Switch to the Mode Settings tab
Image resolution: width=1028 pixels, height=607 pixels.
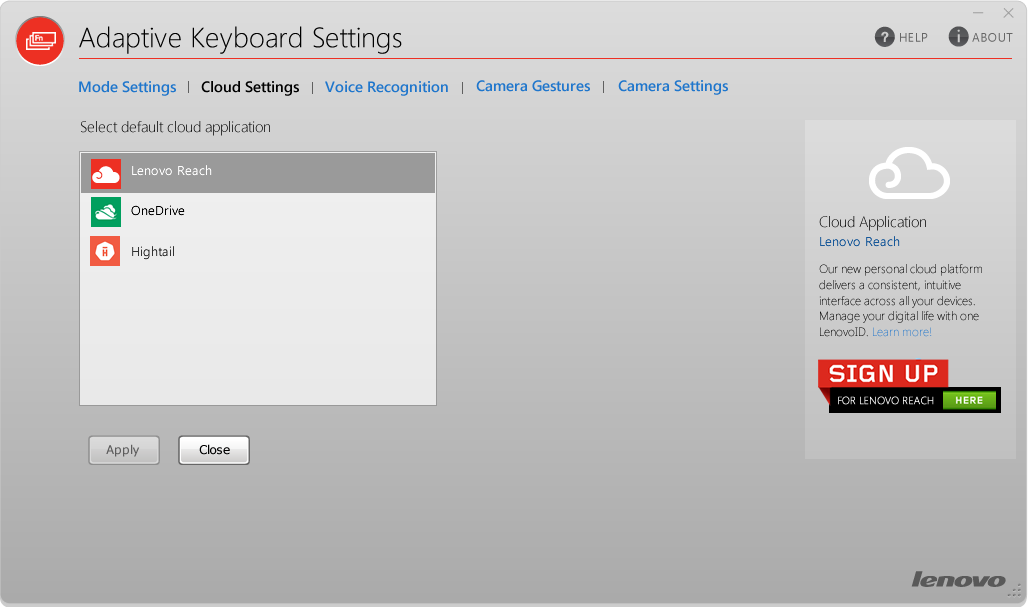127,87
